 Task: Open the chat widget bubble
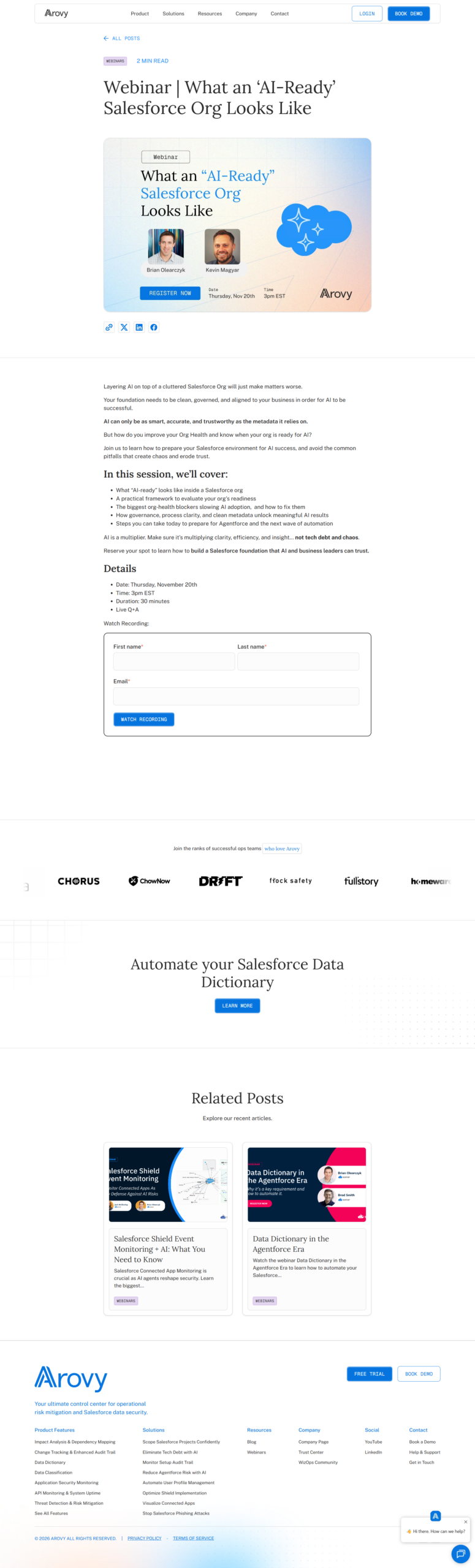click(460, 1553)
